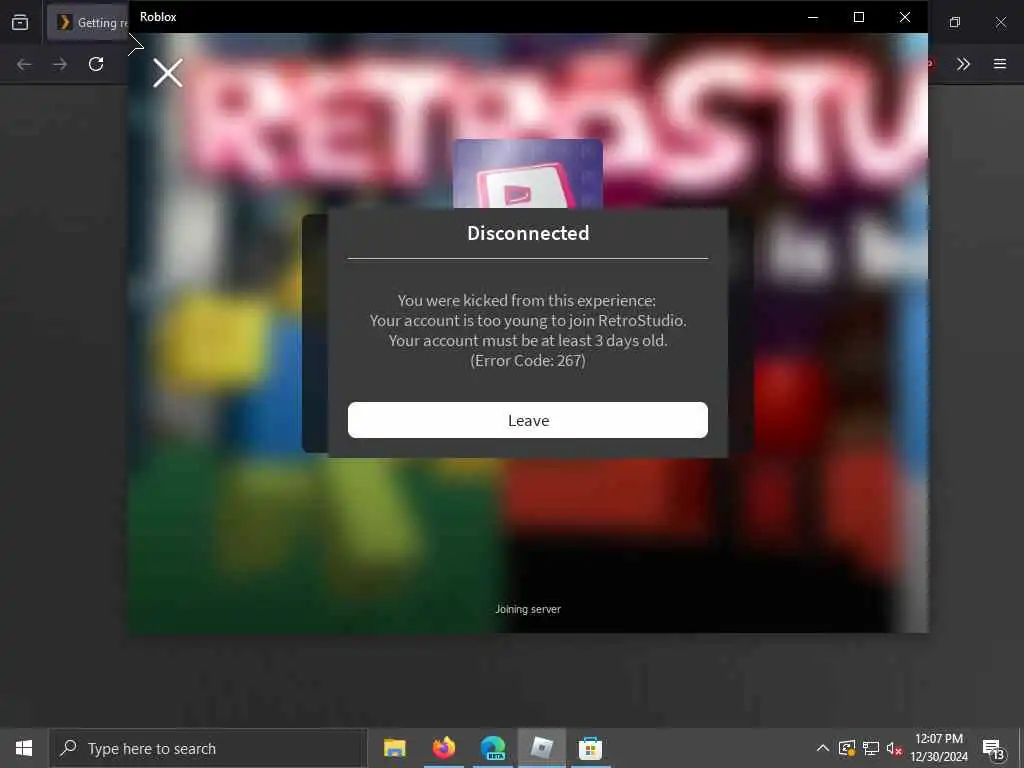This screenshot has width=1024, height=768.
Task: Click the 'Joining server' status text
Action: pyautogui.click(x=528, y=609)
